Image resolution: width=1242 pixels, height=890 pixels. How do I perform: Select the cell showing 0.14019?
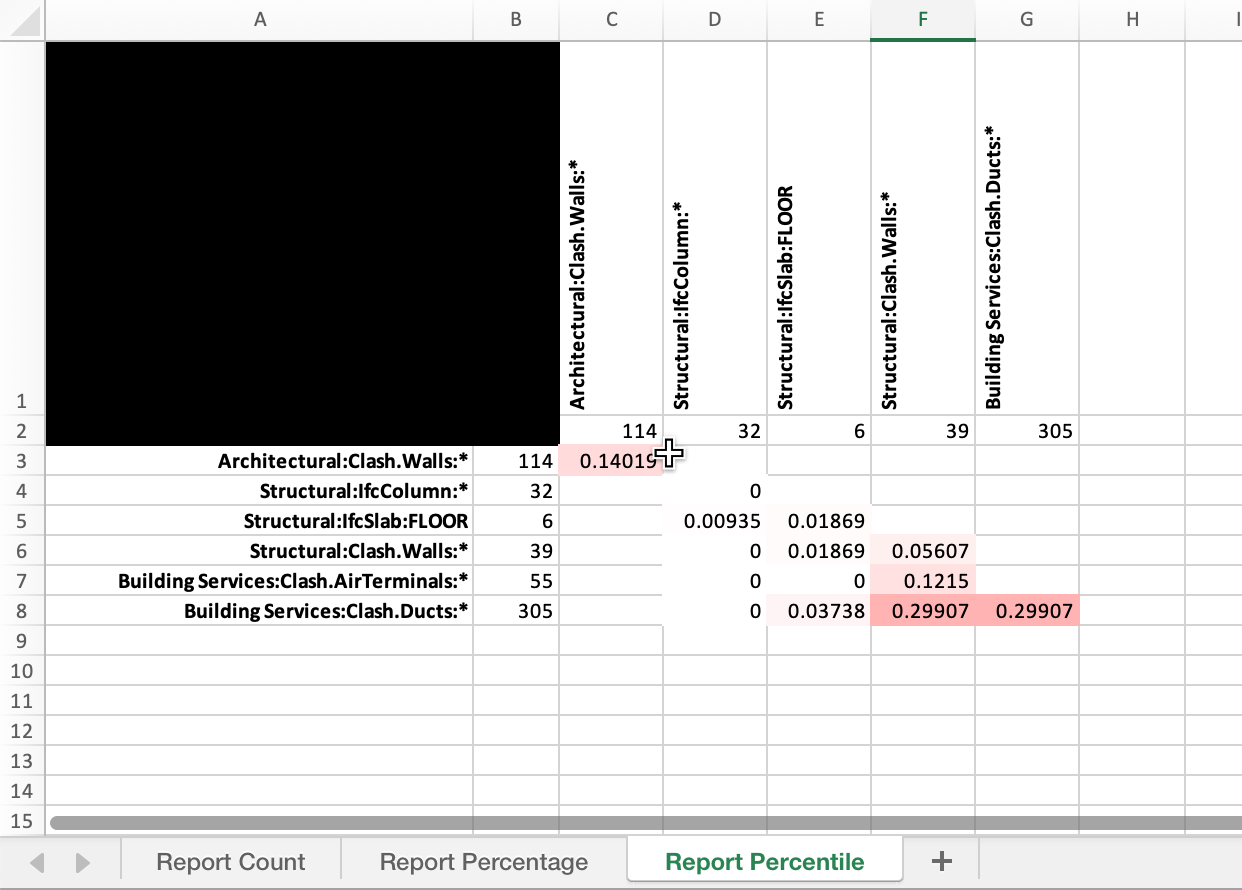[611, 461]
